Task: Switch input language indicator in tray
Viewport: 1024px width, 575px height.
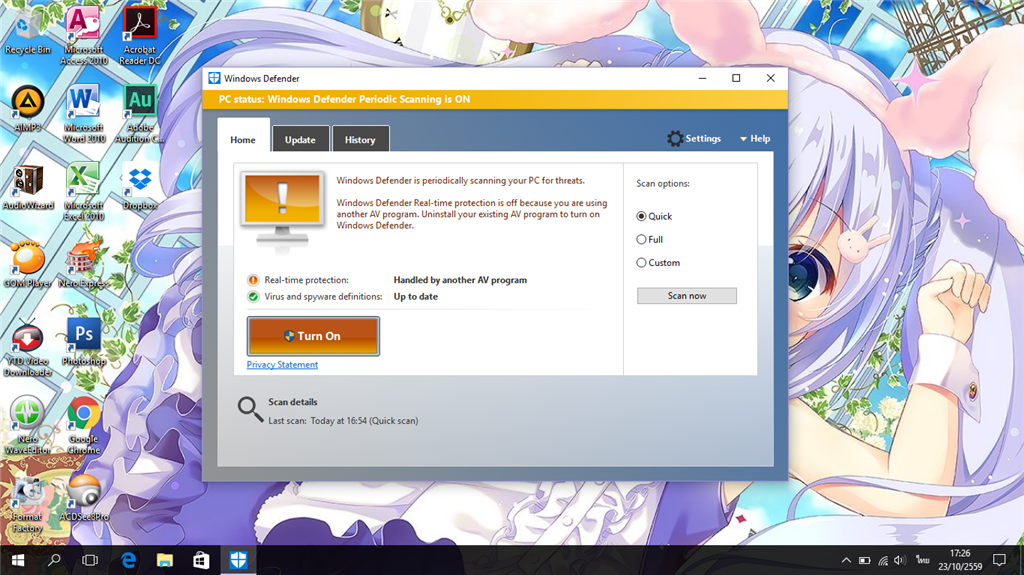Action: 922,560
